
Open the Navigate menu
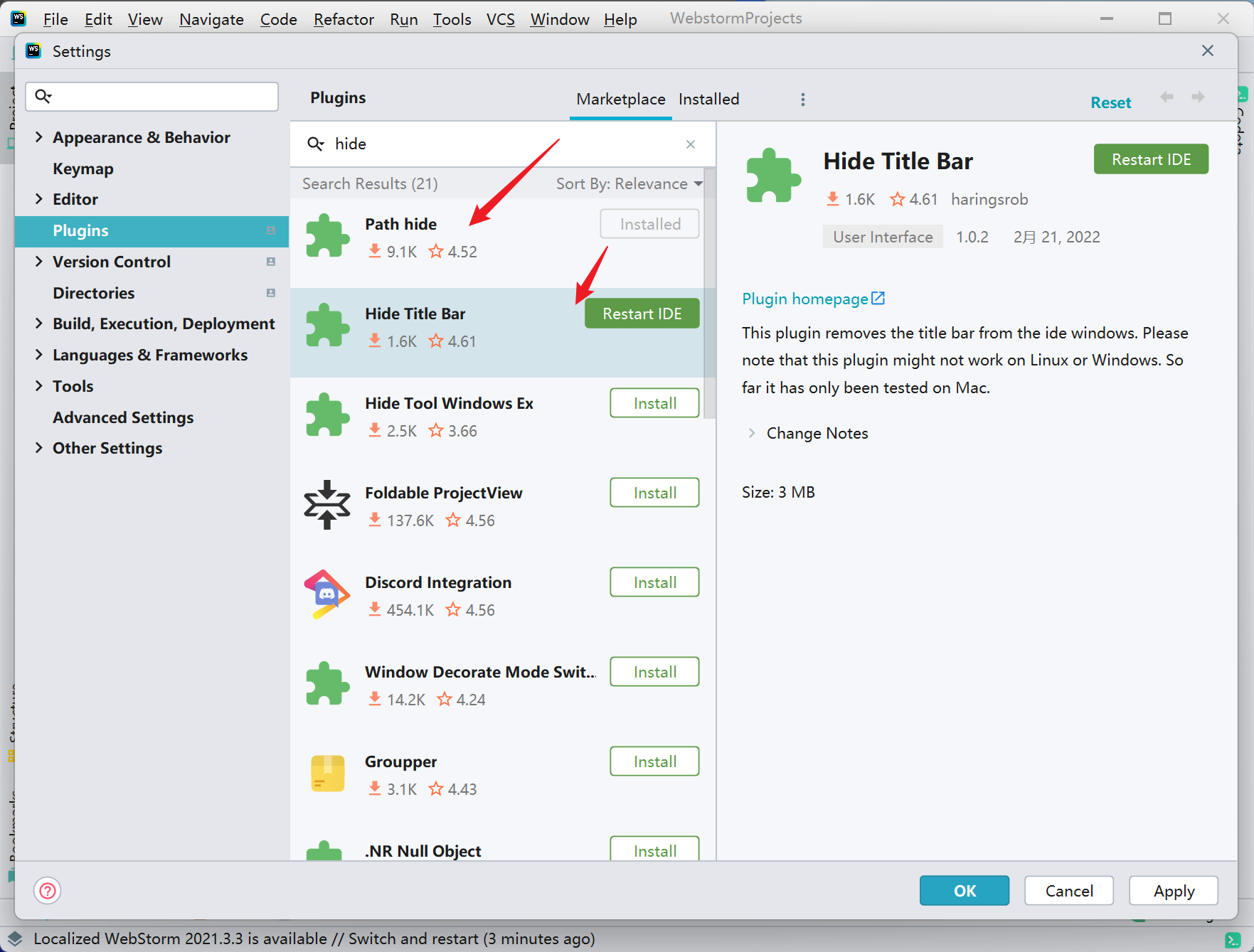pyautogui.click(x=211, y=19)
